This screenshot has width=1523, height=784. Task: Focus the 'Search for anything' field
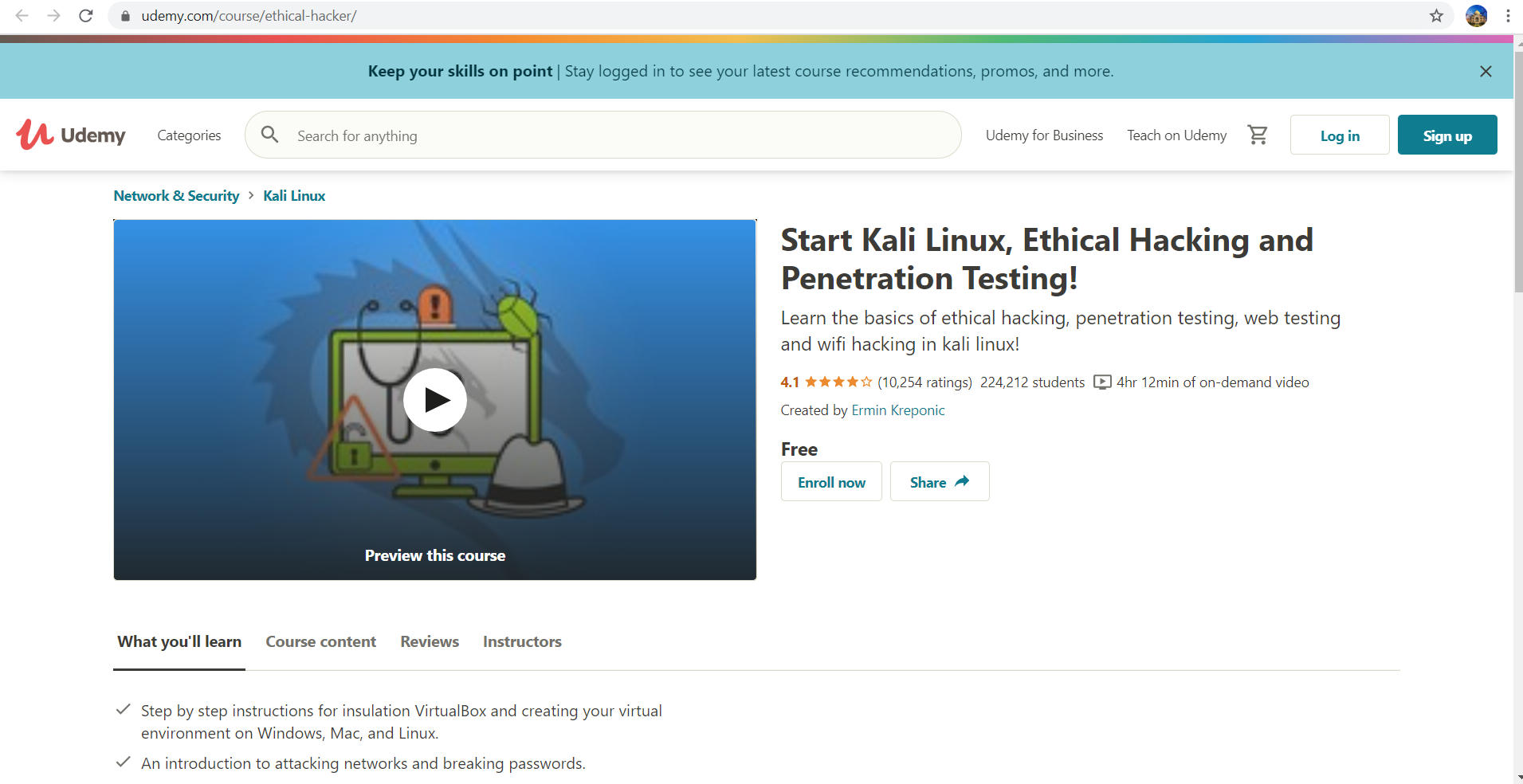(x=603, y=135)
